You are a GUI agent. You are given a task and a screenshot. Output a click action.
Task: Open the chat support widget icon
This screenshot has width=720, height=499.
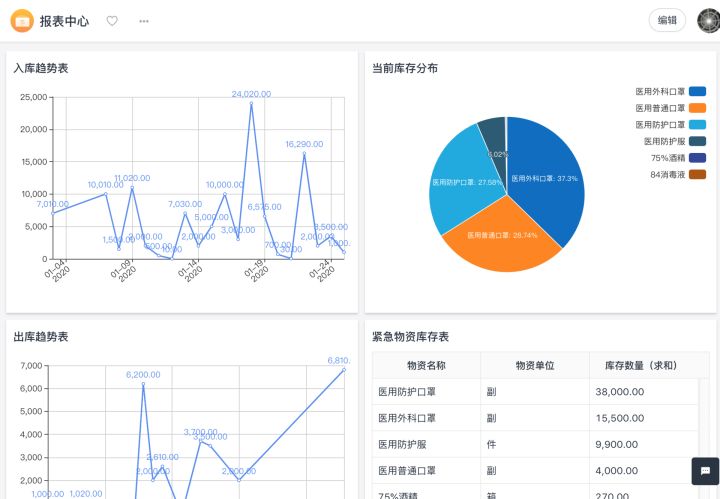click(x=705, y=471)
